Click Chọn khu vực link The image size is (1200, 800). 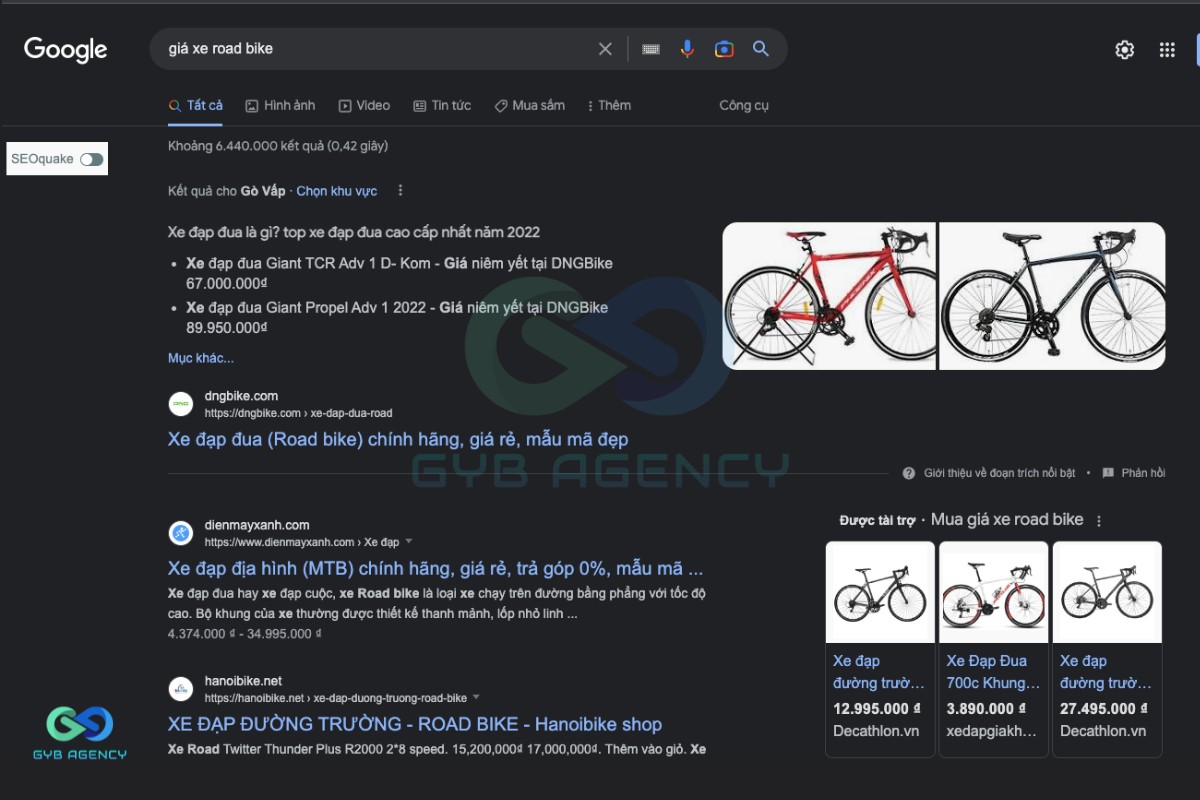[x=337, y=191]
